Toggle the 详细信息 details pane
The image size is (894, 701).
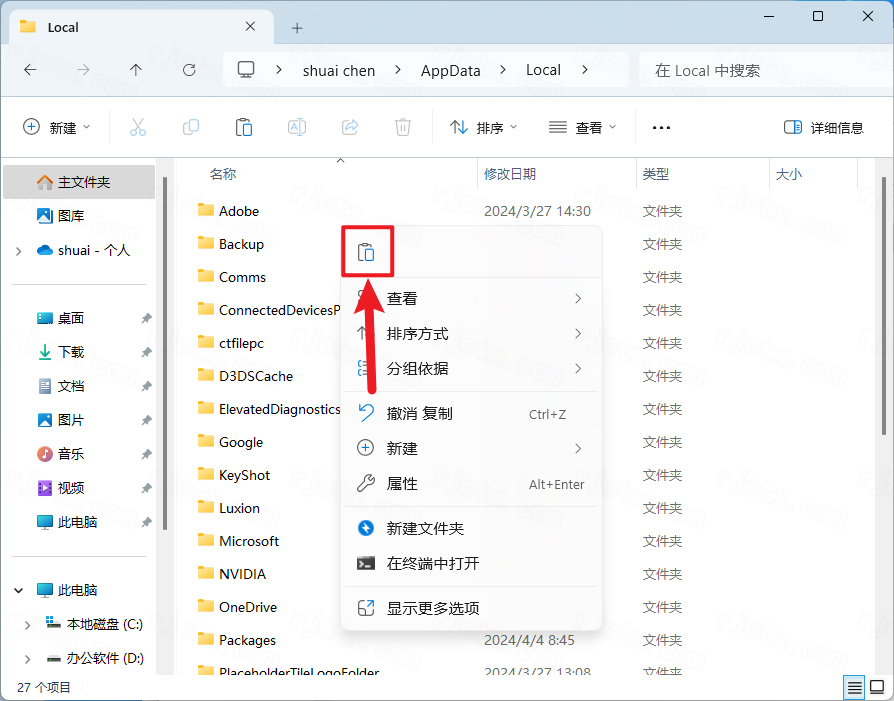(823, 127)
